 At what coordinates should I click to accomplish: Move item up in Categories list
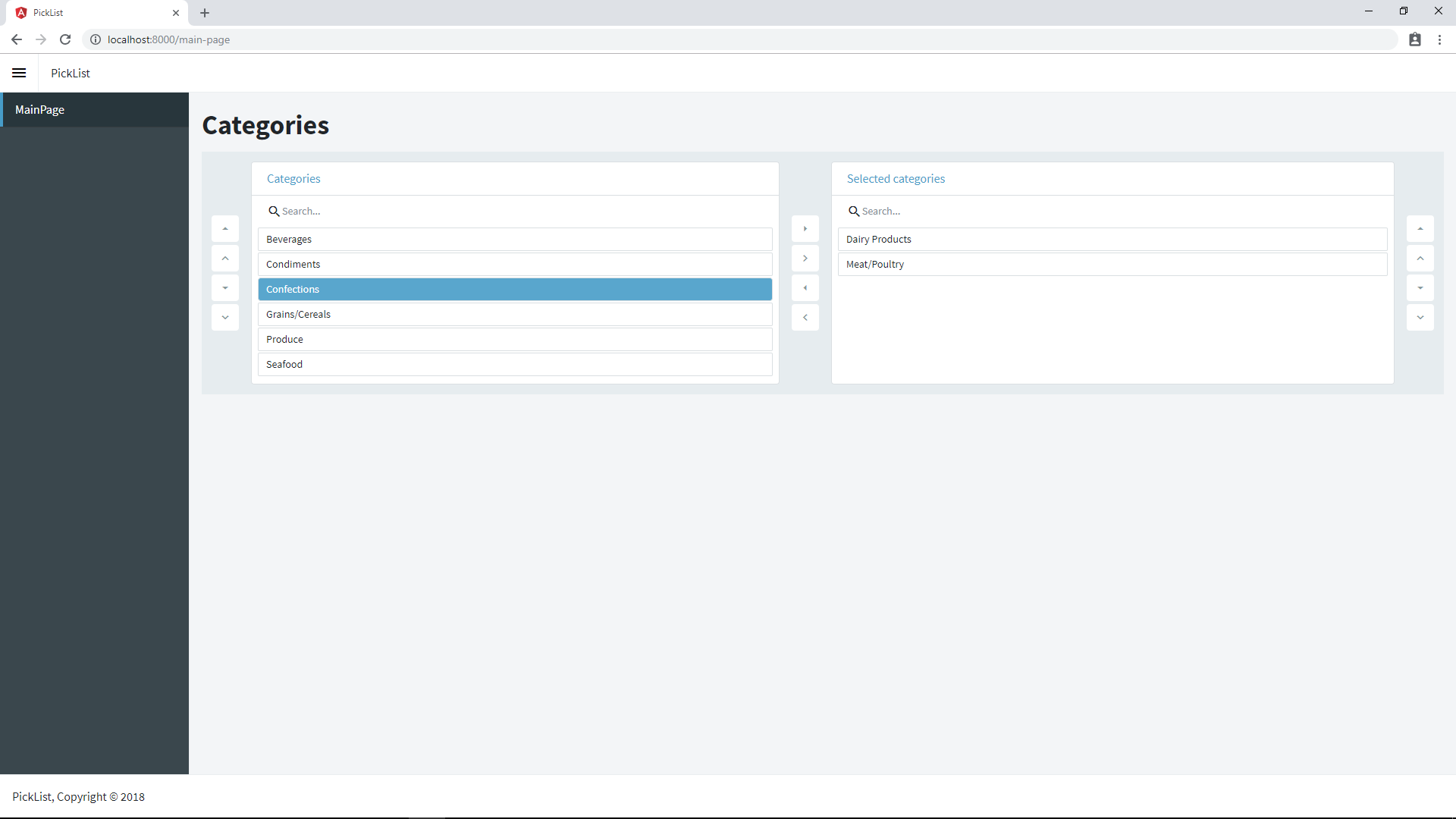(225, 259)
